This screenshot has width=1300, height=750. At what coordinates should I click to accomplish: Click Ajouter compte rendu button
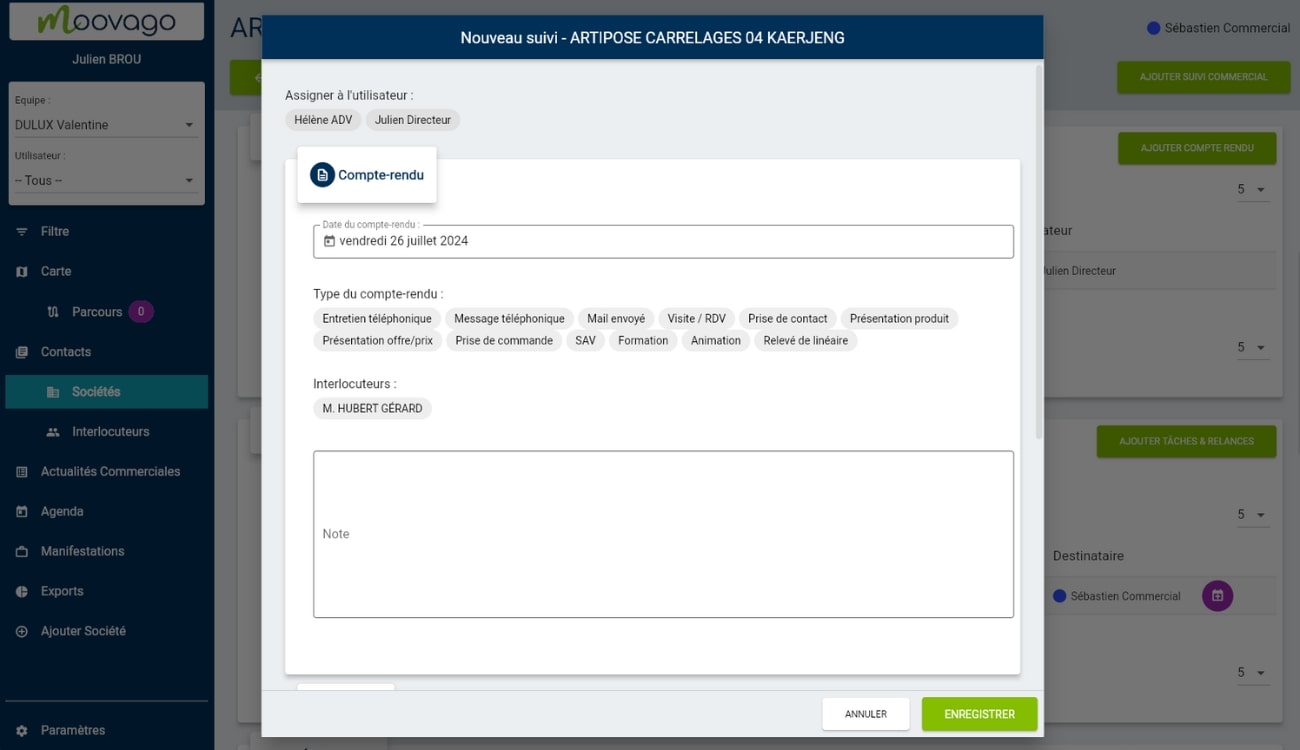point(1197,149)
